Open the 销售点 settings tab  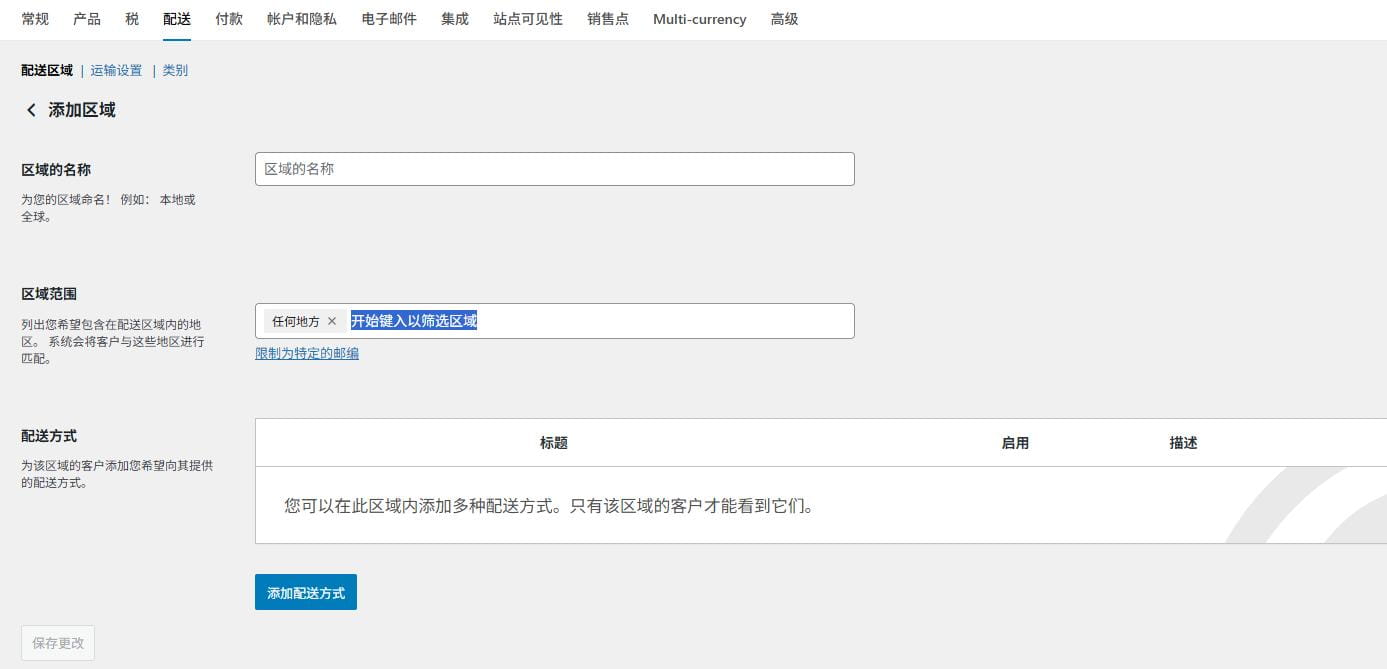coord(608,18)
